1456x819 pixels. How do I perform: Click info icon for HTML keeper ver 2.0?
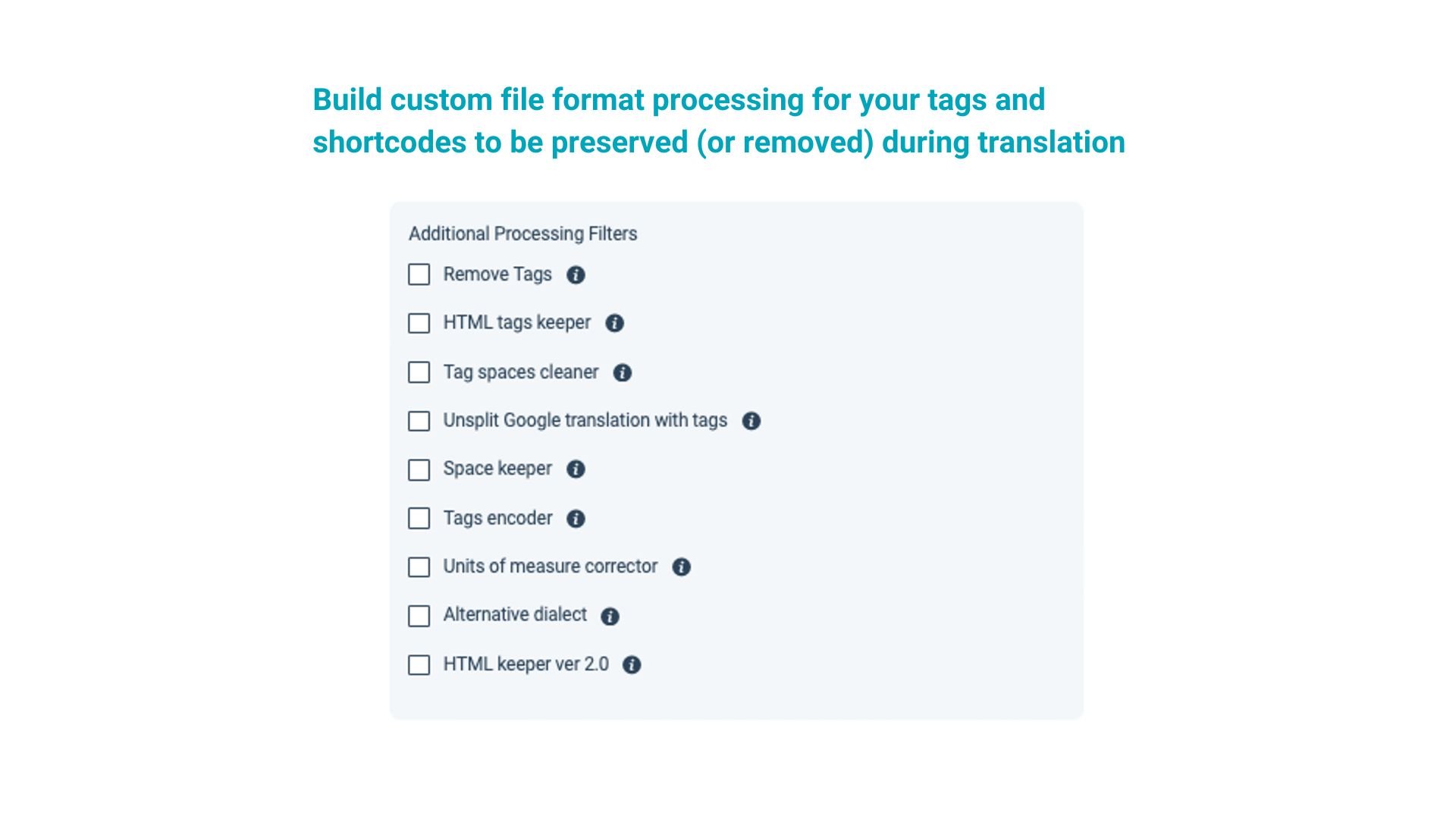click(x=631, y=665)
